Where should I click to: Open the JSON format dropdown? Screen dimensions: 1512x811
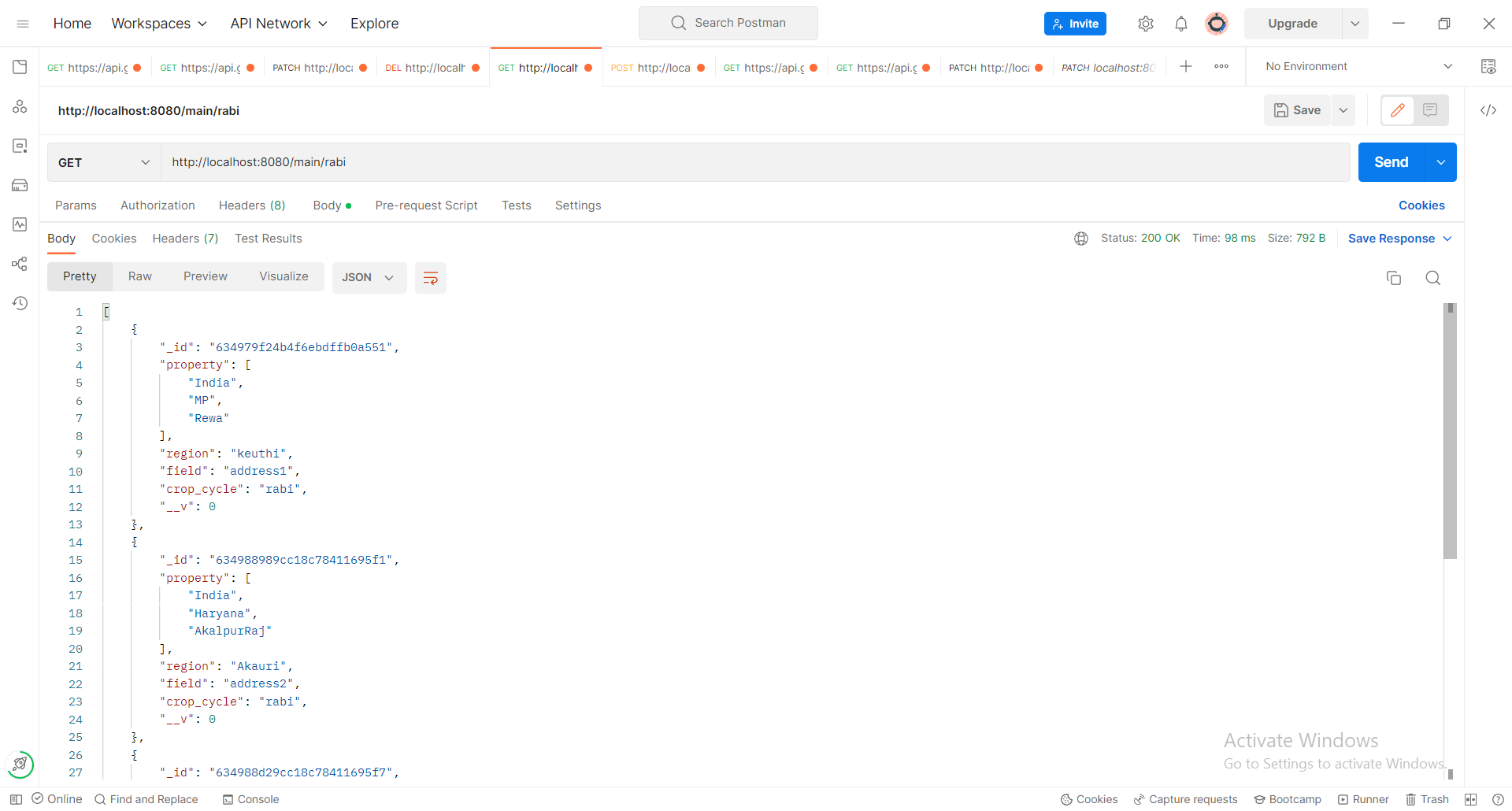(369, 277)
